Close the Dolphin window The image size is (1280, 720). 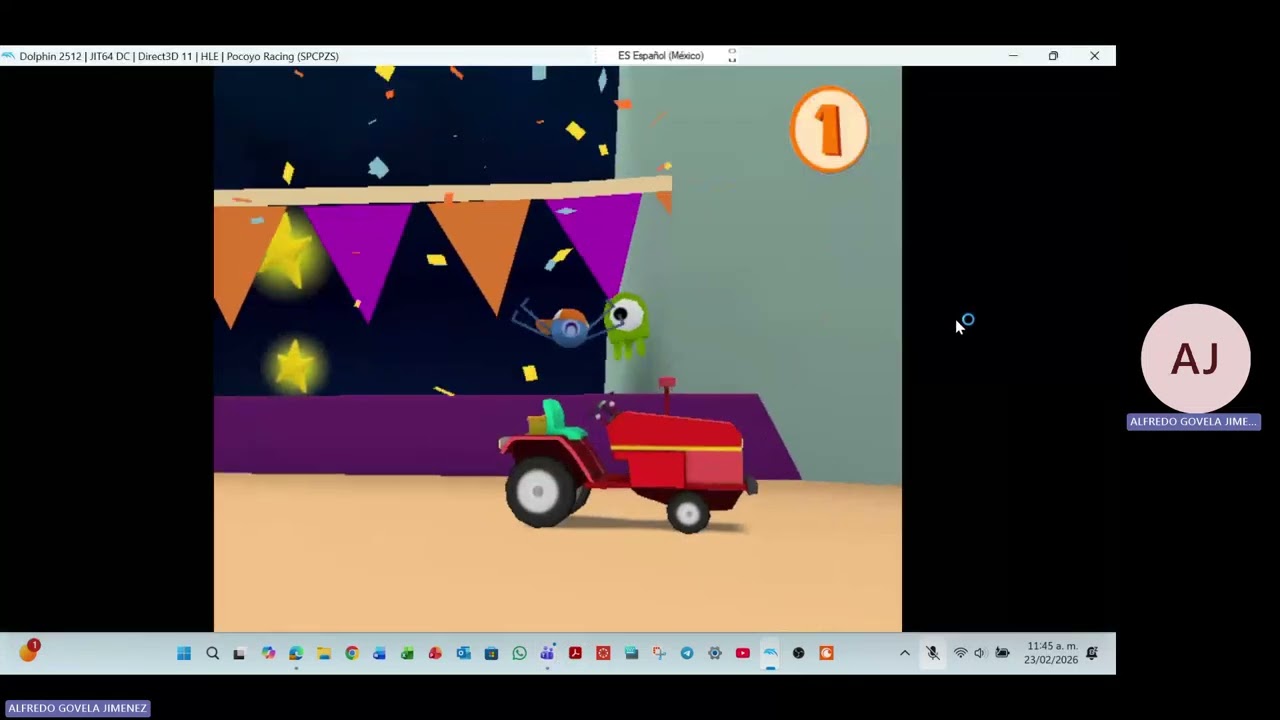click(1094, 56)
